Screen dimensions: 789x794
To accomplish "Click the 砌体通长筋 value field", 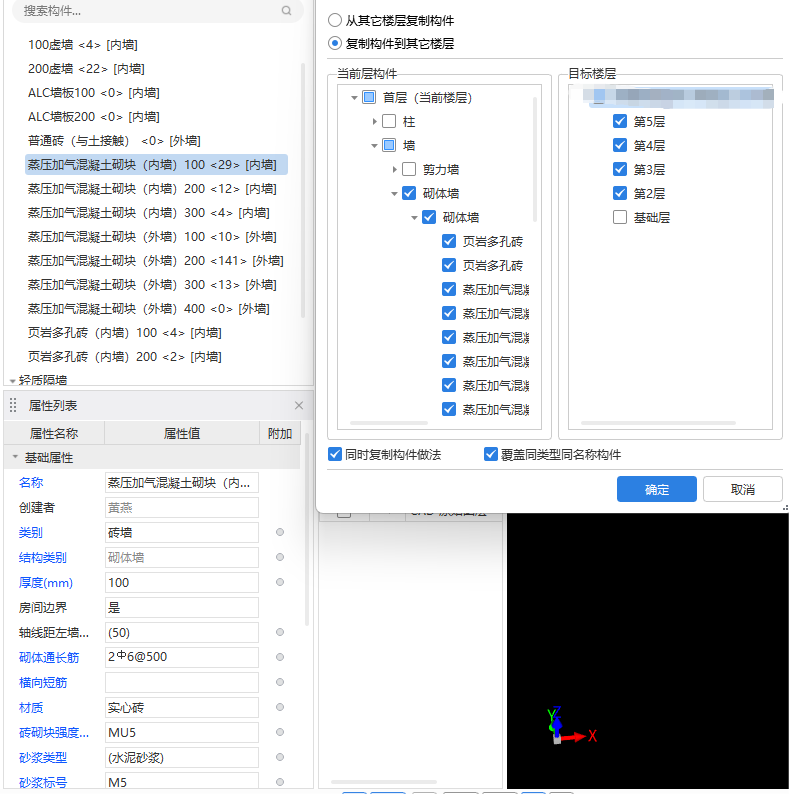I will click(182, 657).
